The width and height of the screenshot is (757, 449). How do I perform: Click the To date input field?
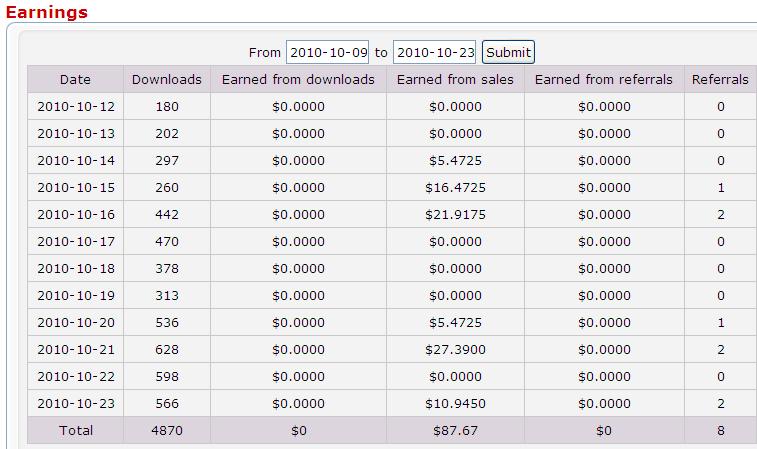coord(434,52)
